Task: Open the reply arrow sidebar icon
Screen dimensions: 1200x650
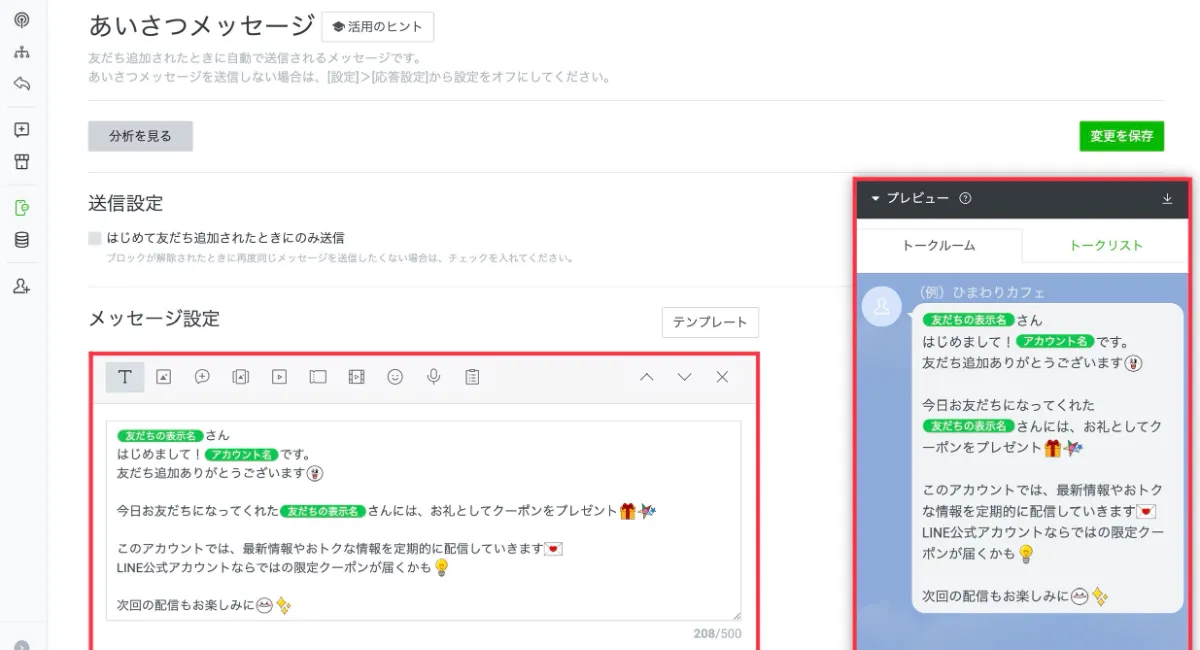Action: point(22,84)
